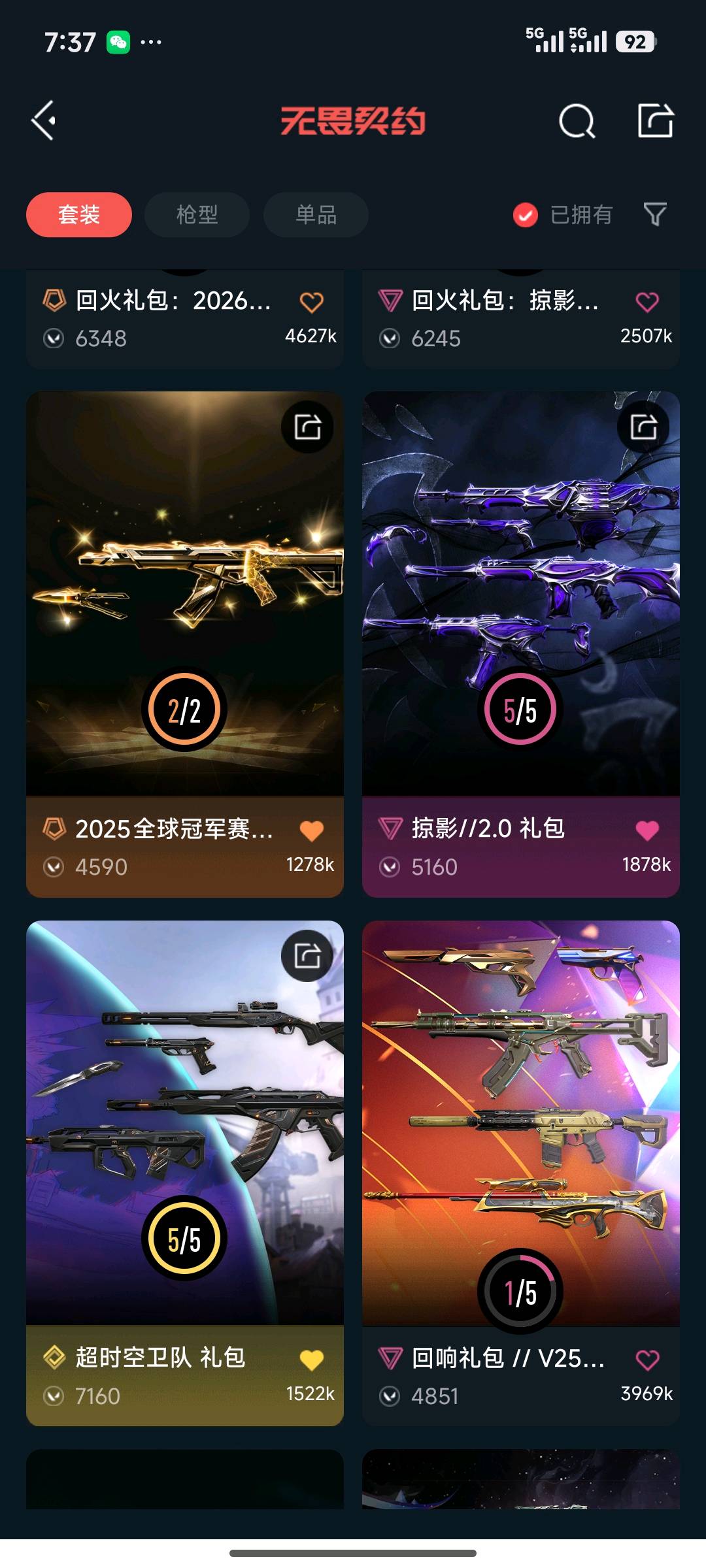Open 超时空卫队 礼包 title link
The height and width of the screenshot is (1568, 706).
coord(160,1358)
